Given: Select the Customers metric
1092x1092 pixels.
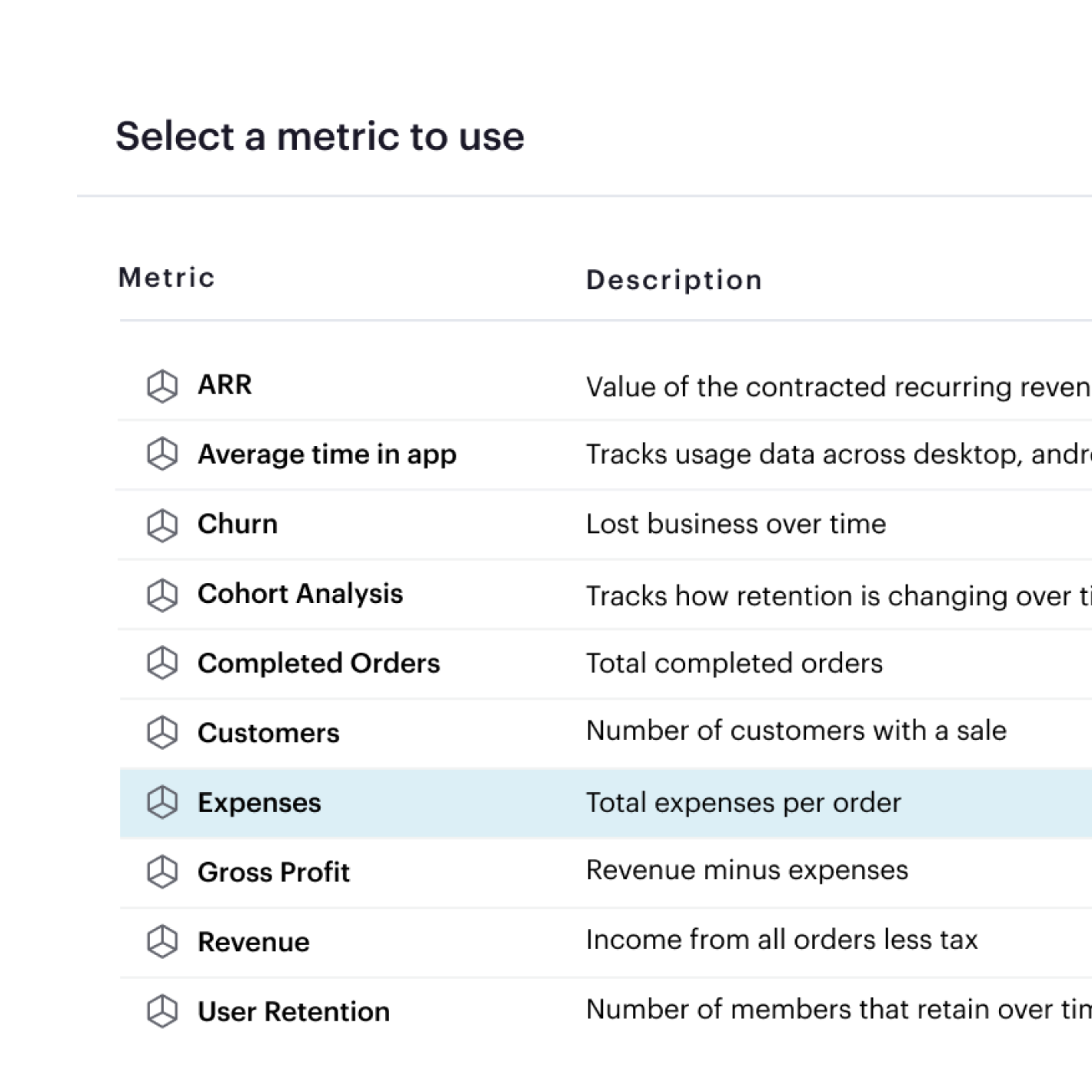Looking at the screenshot, I should pos(268,733).
